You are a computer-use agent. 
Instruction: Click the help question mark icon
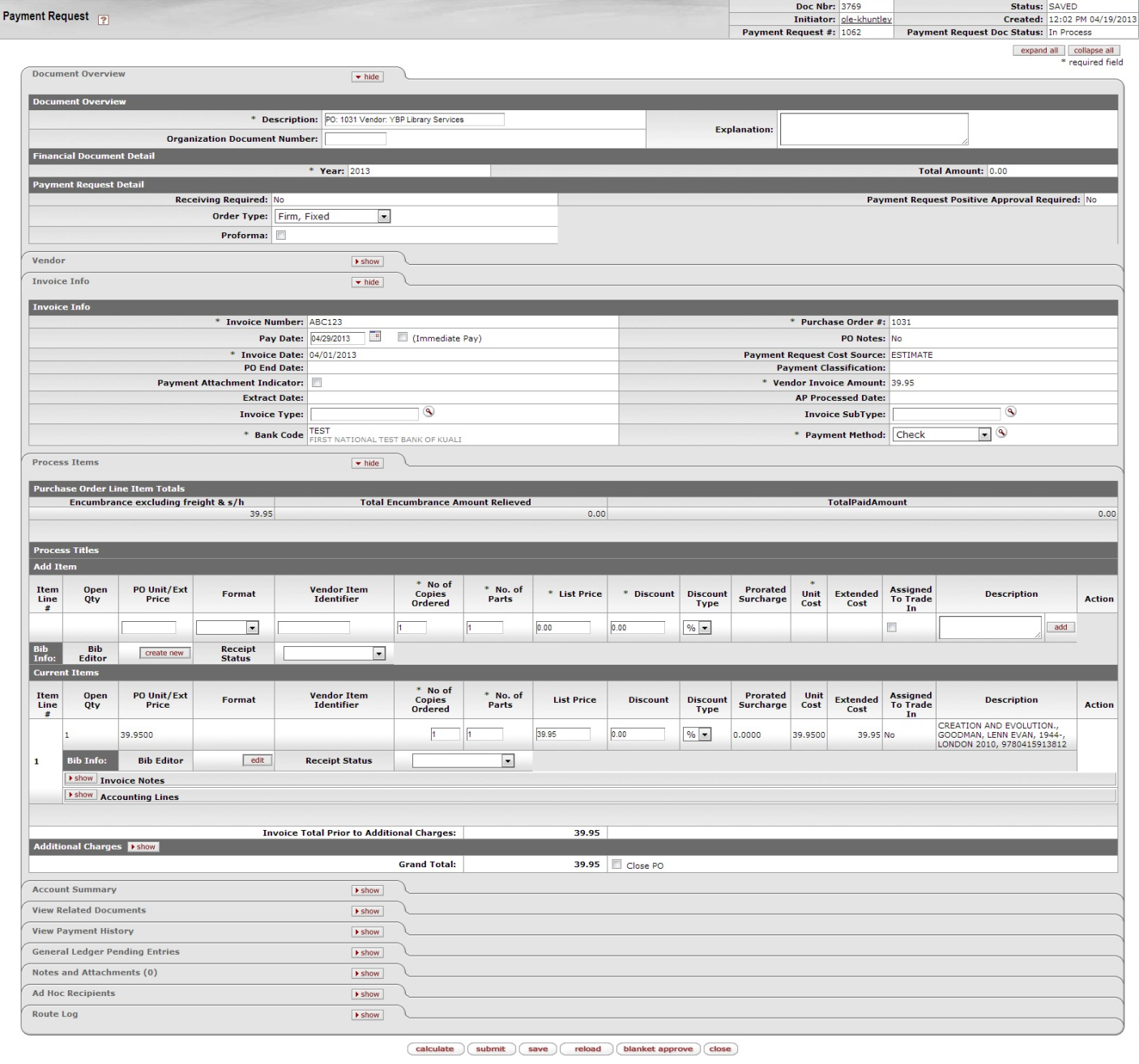[x=103, y=19]
